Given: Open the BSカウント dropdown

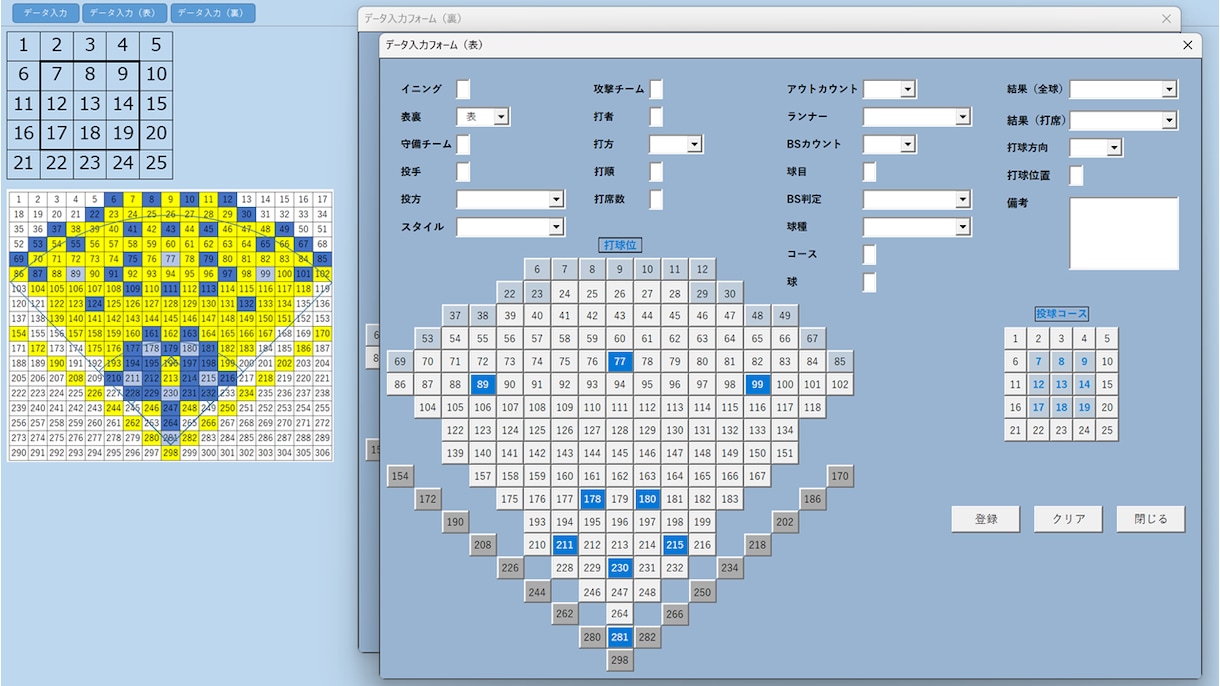Looking at the screenshot, I should (x=908, y=145).
